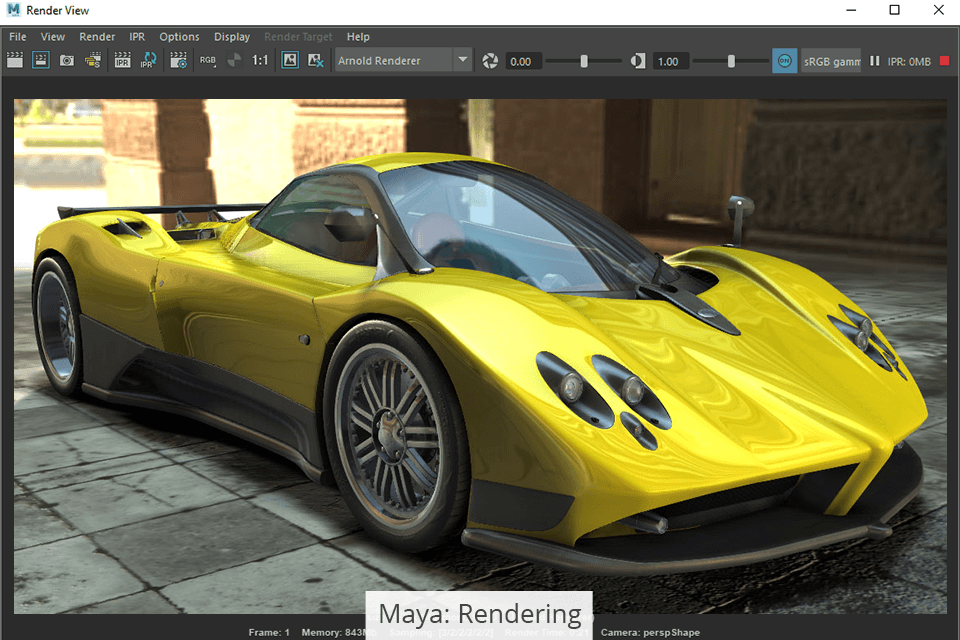Open the Render menu
Screen dimensions: 960x640
click(x=97, y=37)
